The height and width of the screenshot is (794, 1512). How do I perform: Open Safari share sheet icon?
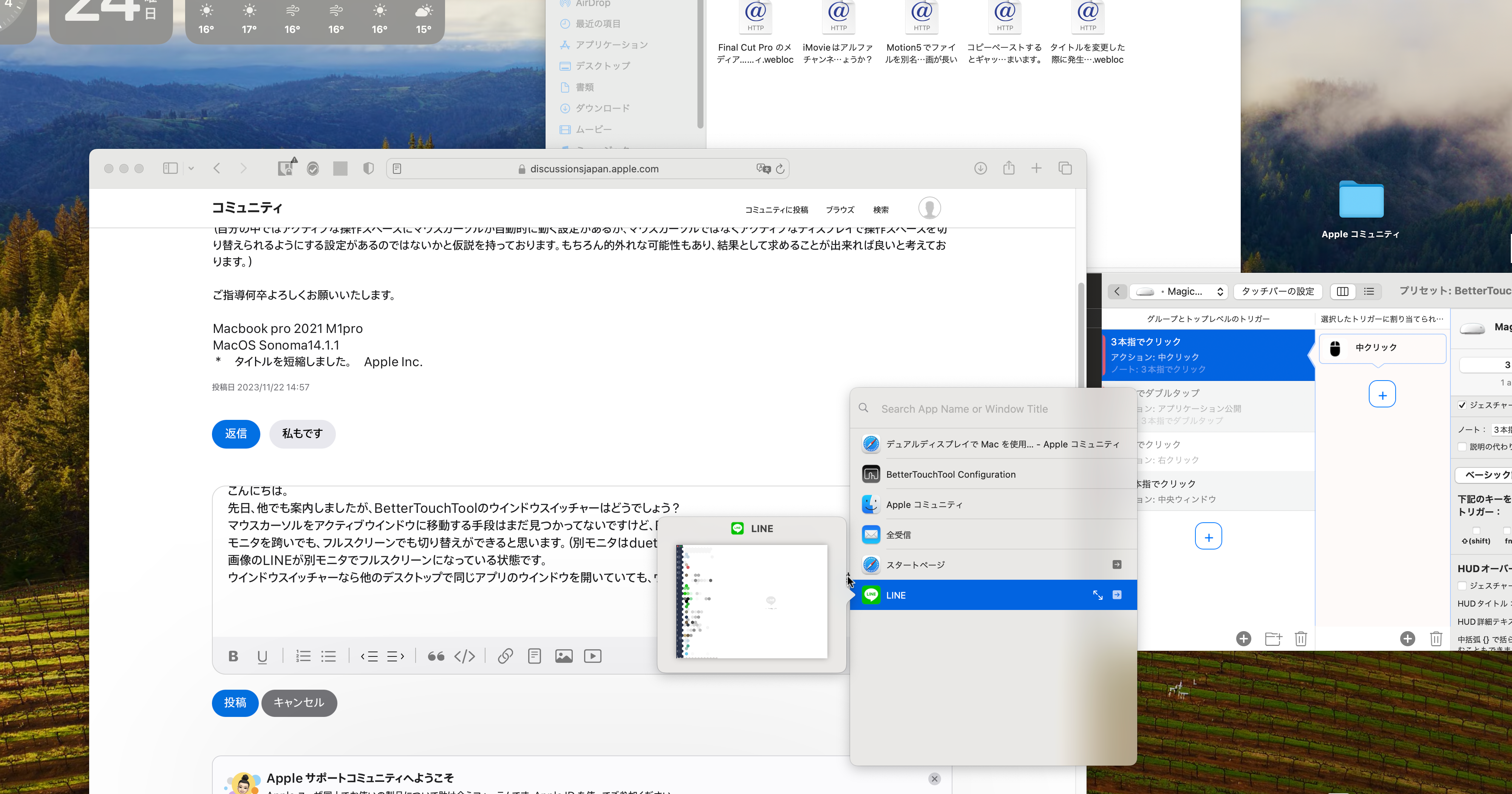(x=1008, y=169)
